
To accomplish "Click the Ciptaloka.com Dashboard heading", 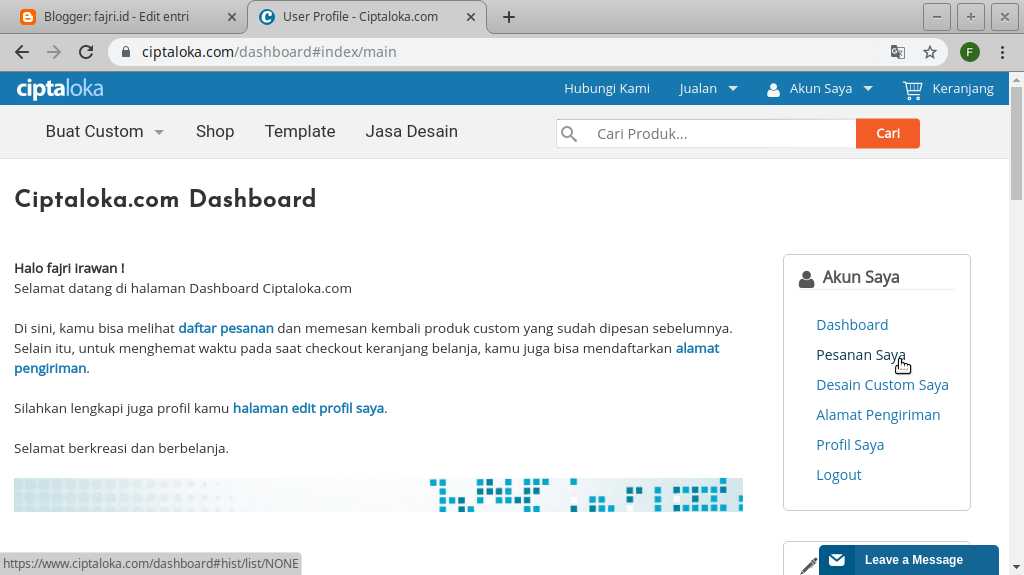I will tap(165, 199).
